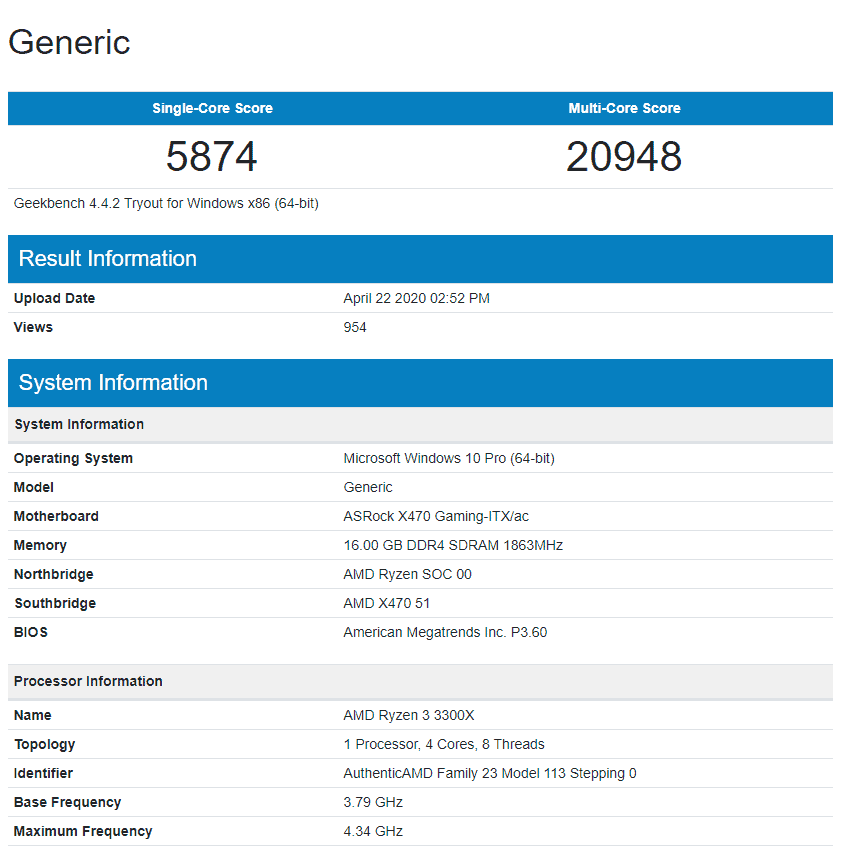The image size is (852, 849).
Task: Click the Processor Information subheader
Action: tap(420, 682)
